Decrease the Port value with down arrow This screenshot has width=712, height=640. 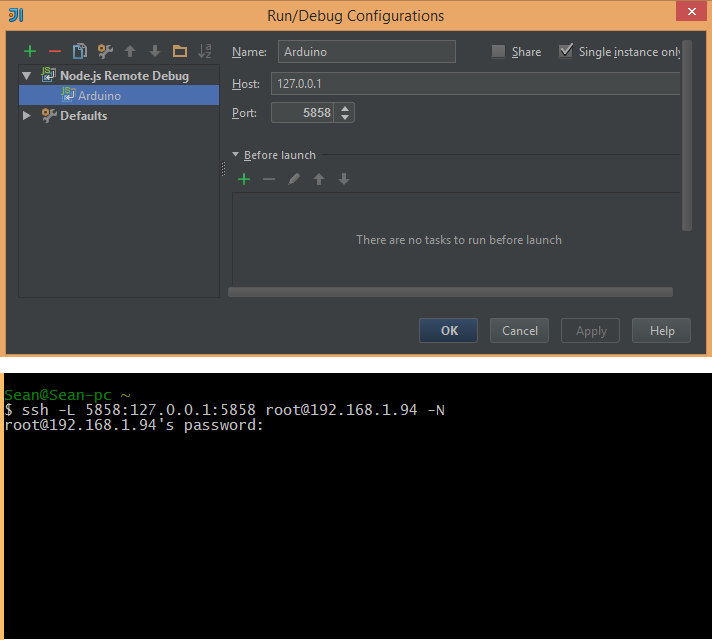coord(345,117)
